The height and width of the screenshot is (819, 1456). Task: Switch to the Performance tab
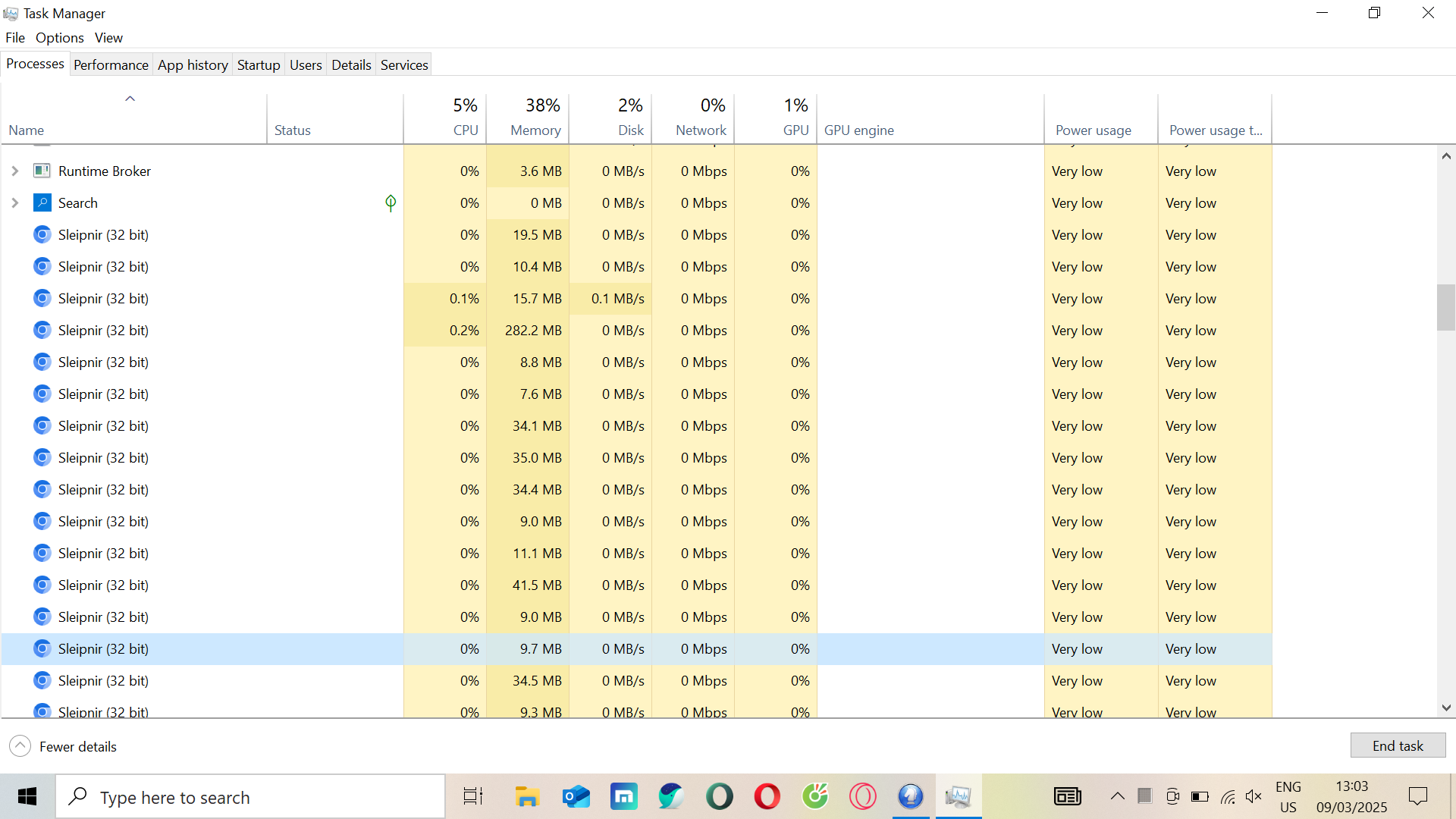coord(111,64)
